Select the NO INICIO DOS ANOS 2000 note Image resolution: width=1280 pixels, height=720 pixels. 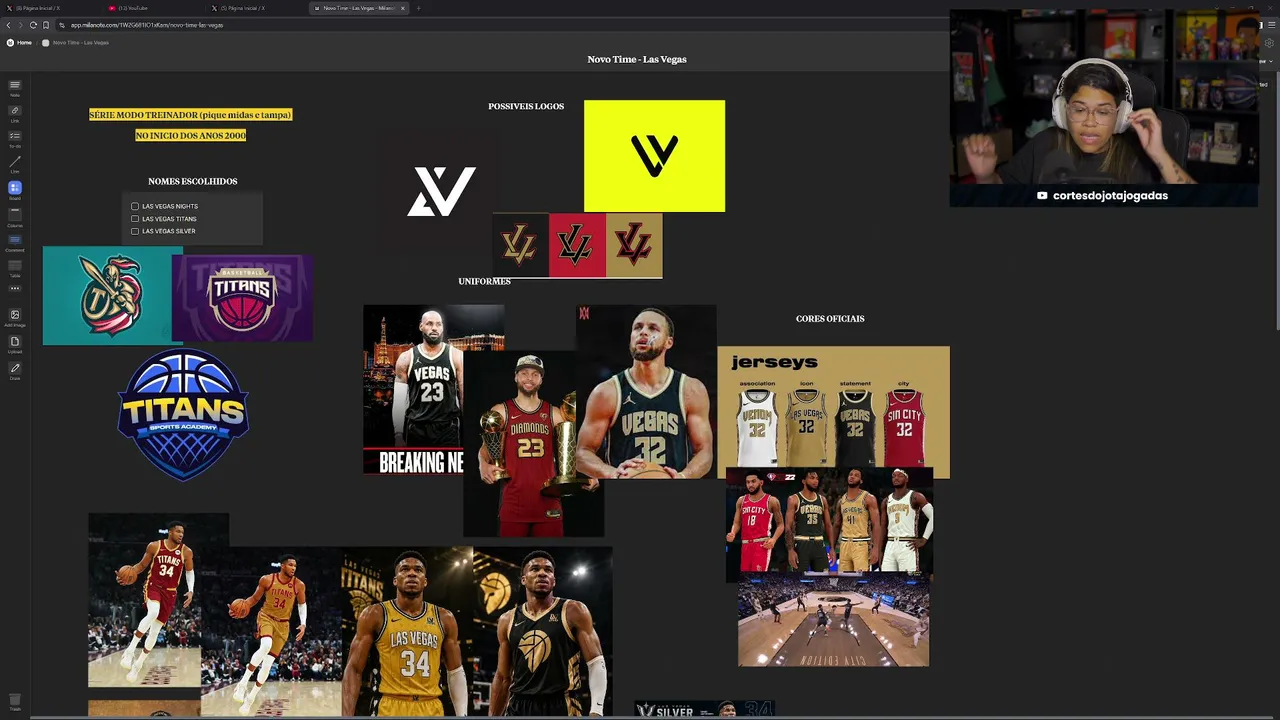(191, 135)
